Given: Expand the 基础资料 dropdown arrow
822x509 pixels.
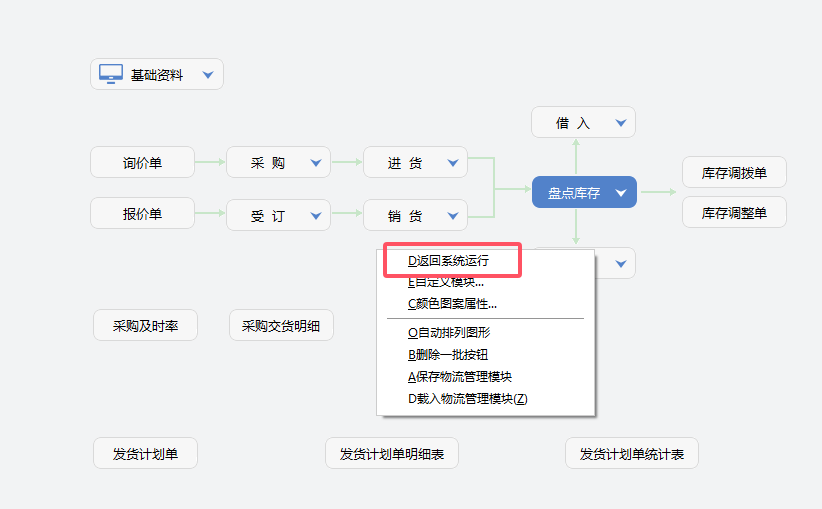Looking at the screenshot, I should point(208,74).
